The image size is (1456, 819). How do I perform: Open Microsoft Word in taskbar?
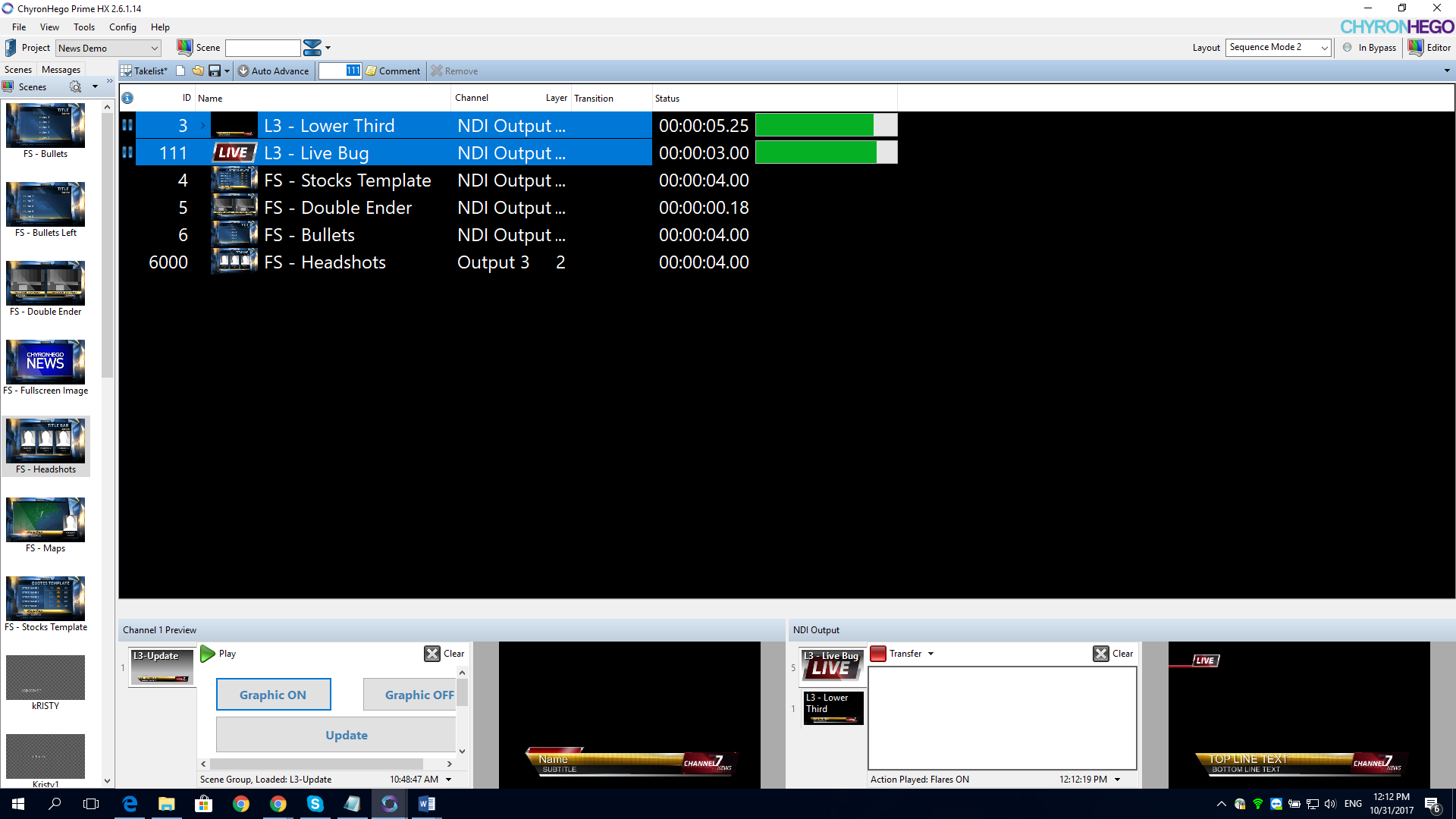tap(427, 804)
